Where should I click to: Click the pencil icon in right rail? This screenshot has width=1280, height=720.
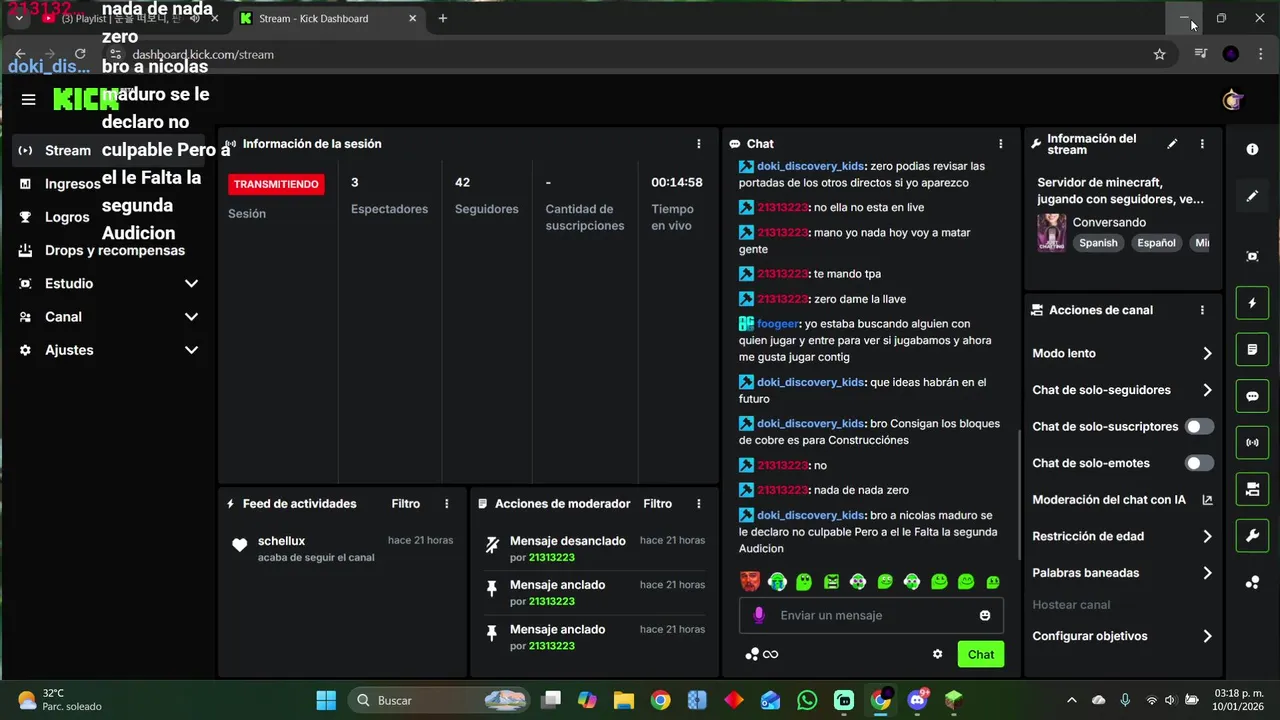click(1252, 197)
